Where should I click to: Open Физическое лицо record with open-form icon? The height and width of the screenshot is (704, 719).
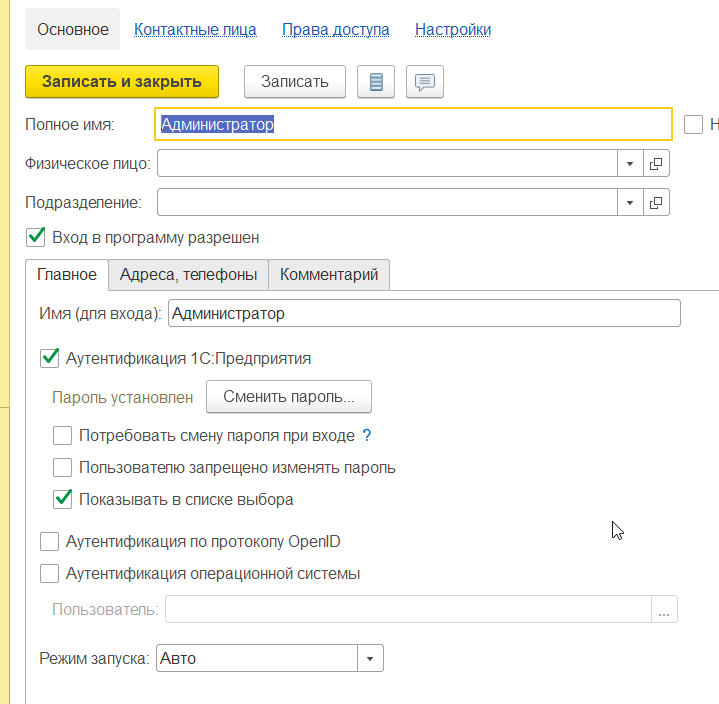[656, 163]
